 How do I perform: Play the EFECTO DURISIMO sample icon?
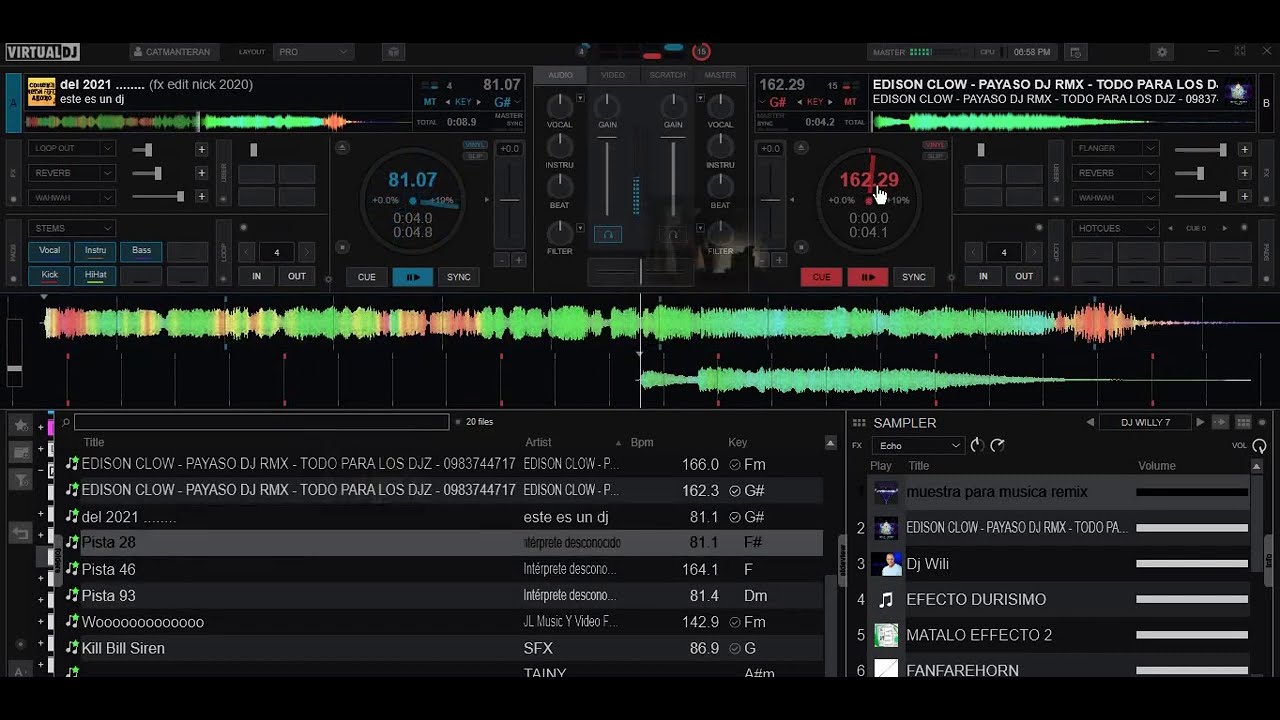click(x=886, y=600)
